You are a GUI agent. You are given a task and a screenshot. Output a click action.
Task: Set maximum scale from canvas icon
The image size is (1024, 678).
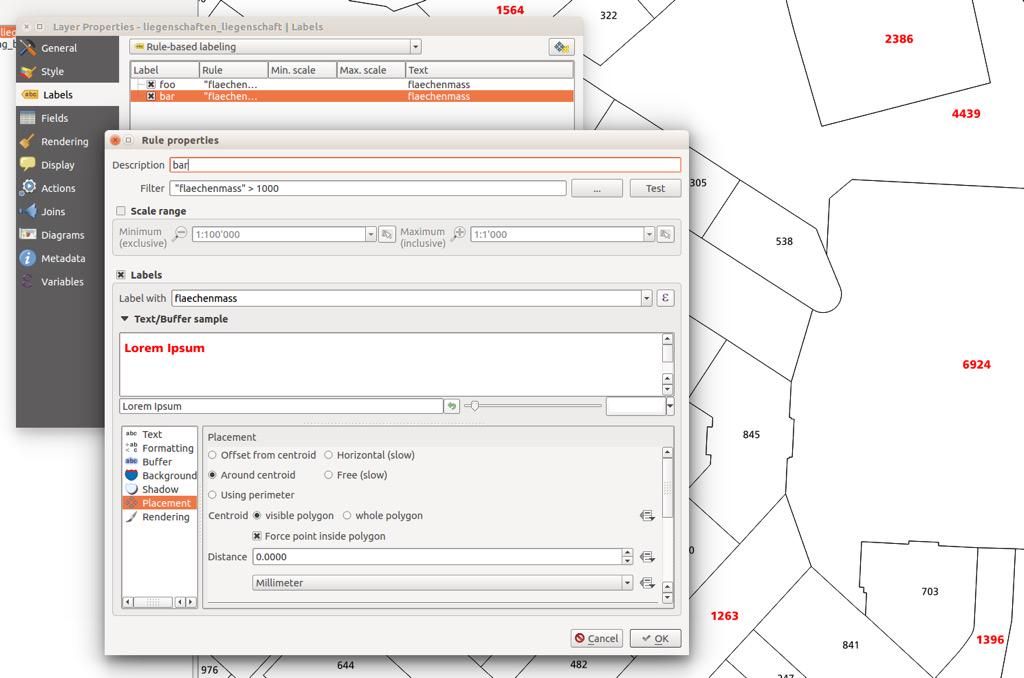pyautogui.click(x=665, y=234)
